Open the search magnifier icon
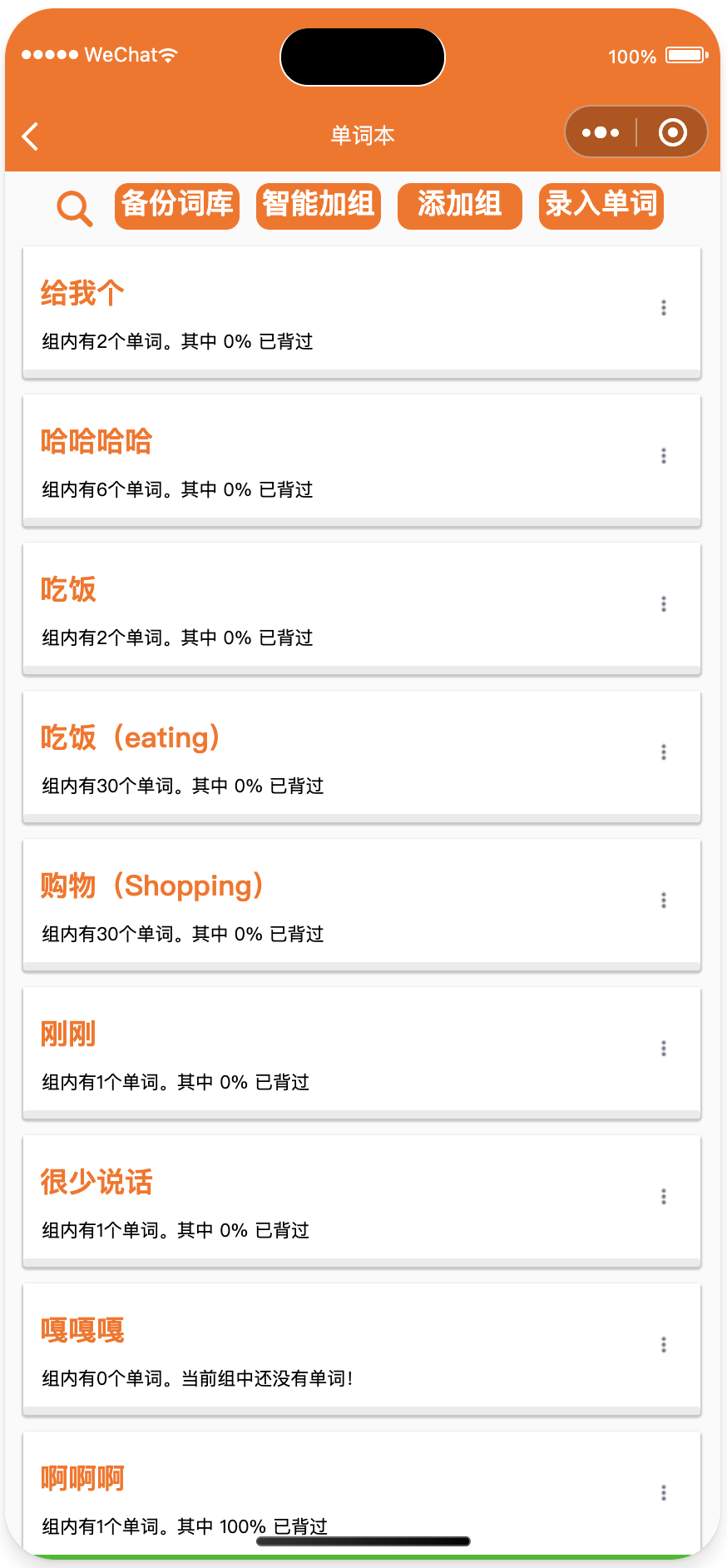Viewport: 727px width, 1568px height. (74, 207)
